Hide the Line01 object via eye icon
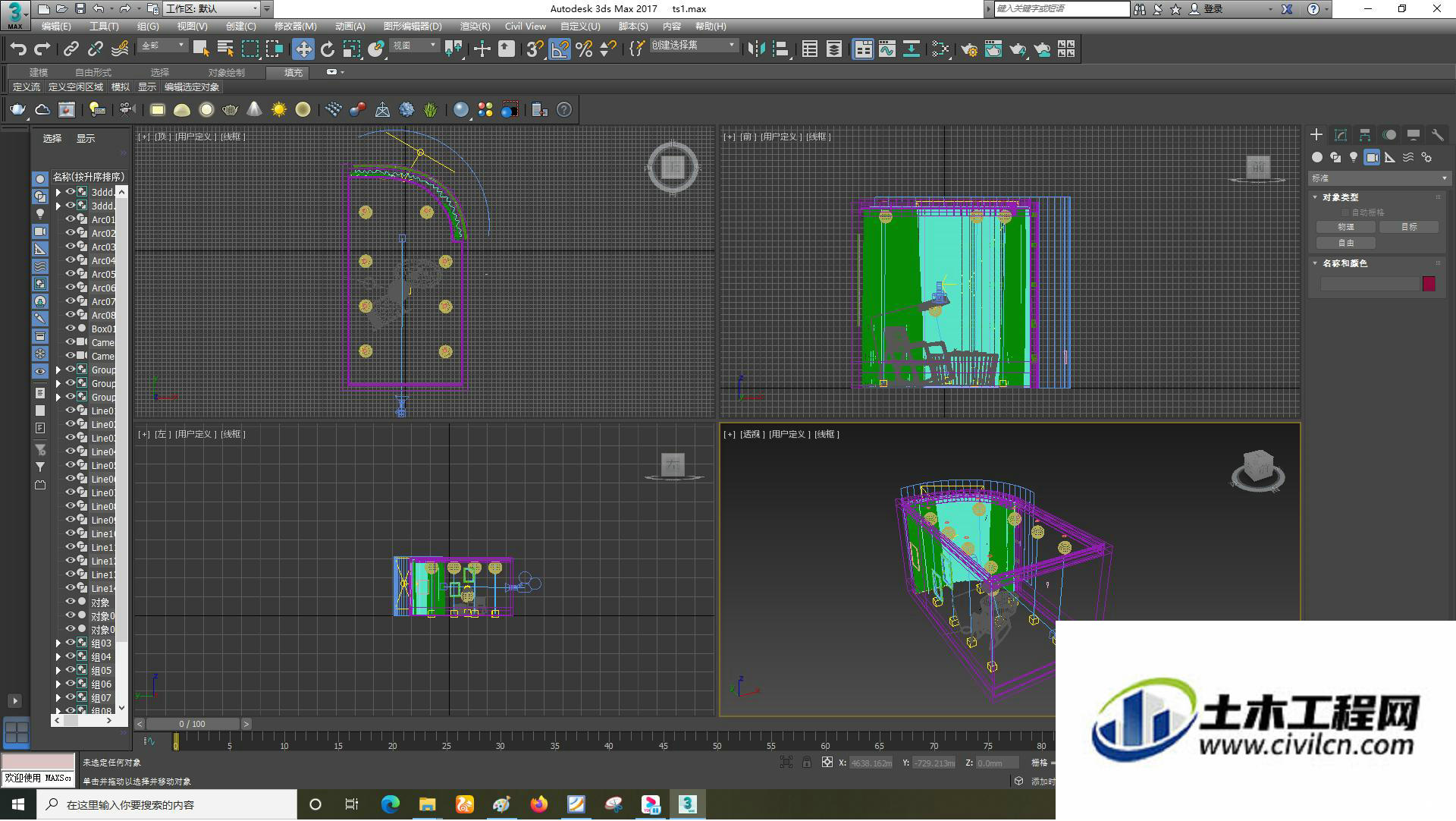This screenshot has width=1456, height=821. (x=71, y=410)
